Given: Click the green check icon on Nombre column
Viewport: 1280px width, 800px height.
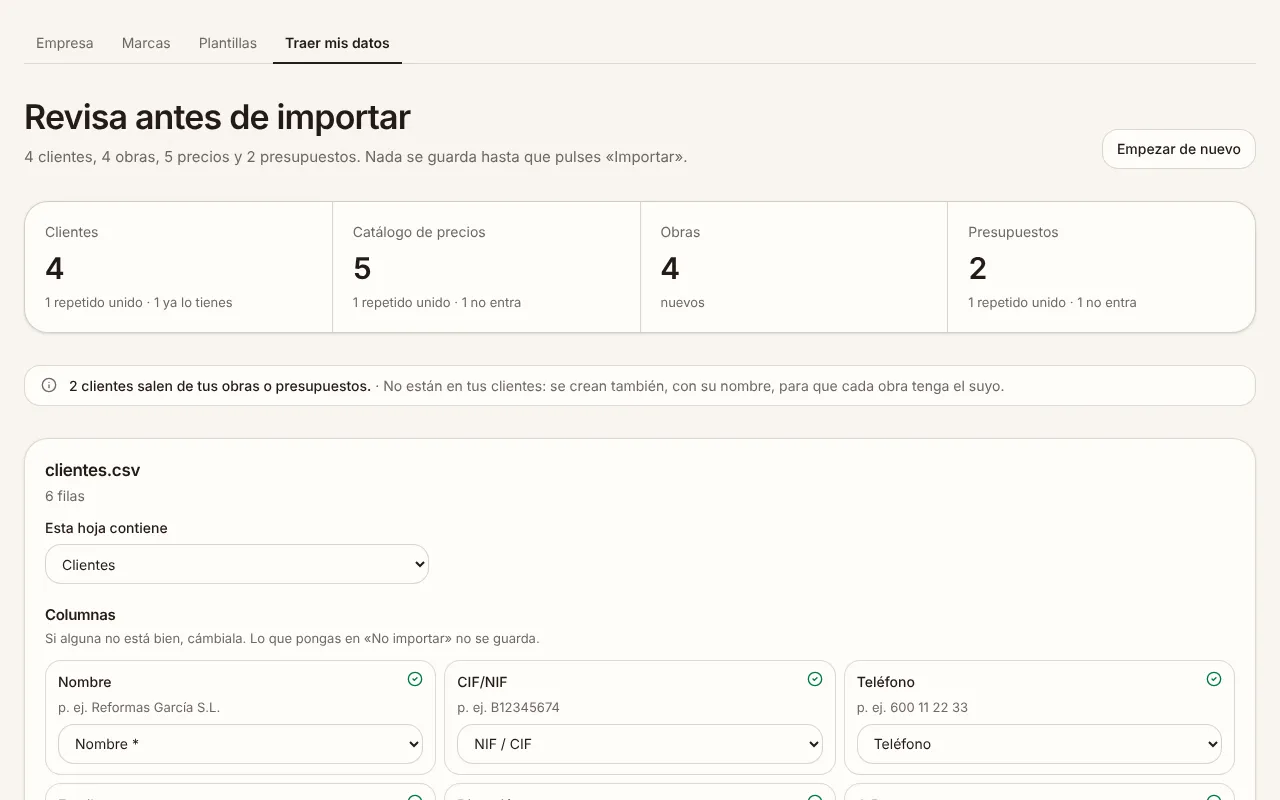Looking at the screenshot, I should click(415, 679).
